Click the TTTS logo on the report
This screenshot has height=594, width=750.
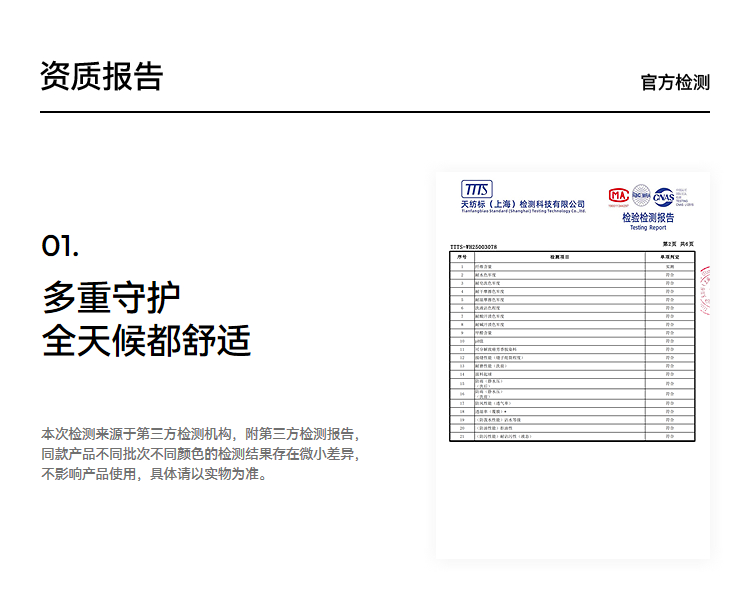pos(476,189)
